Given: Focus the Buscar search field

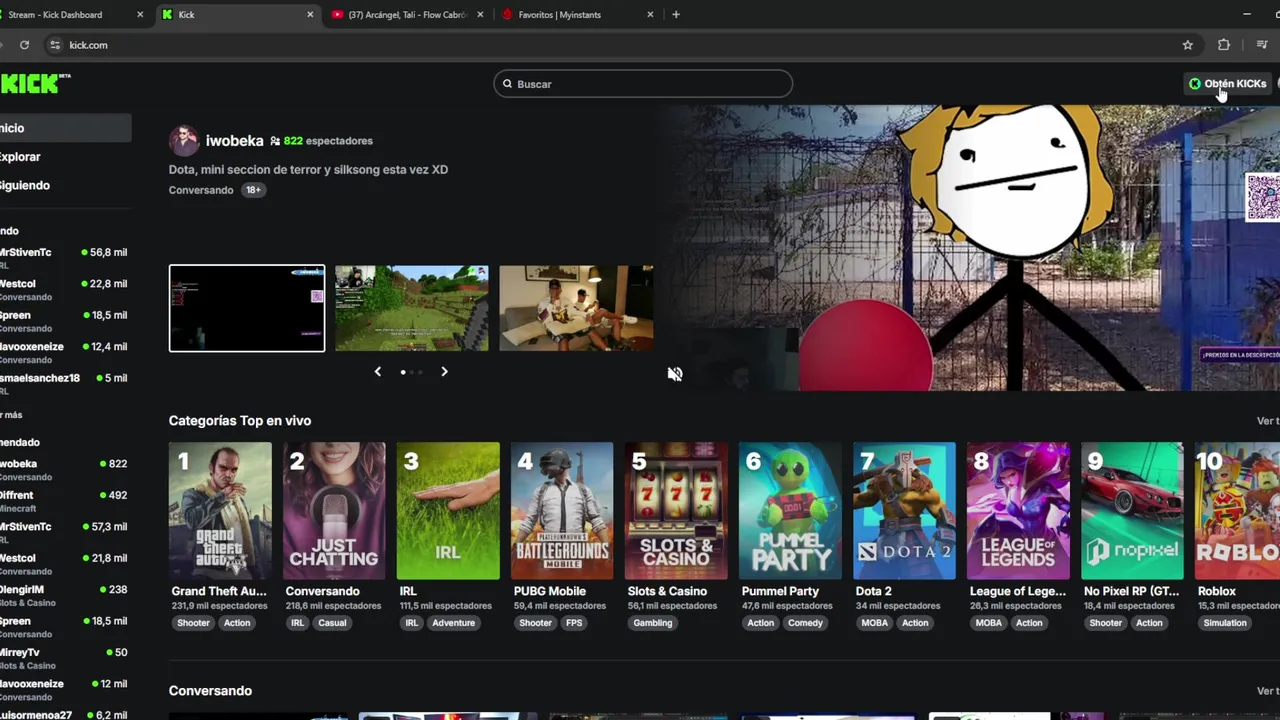Looking at the screenshot, I should tap(643, 84).
